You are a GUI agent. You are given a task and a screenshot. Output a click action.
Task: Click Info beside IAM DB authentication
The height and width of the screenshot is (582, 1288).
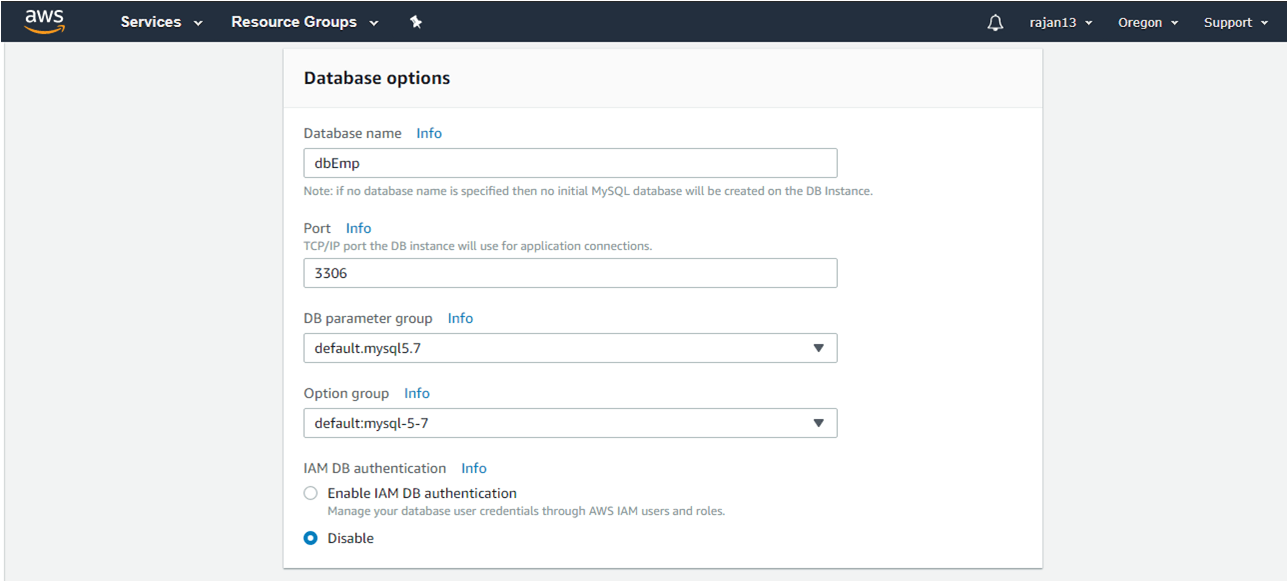[473, 467]
